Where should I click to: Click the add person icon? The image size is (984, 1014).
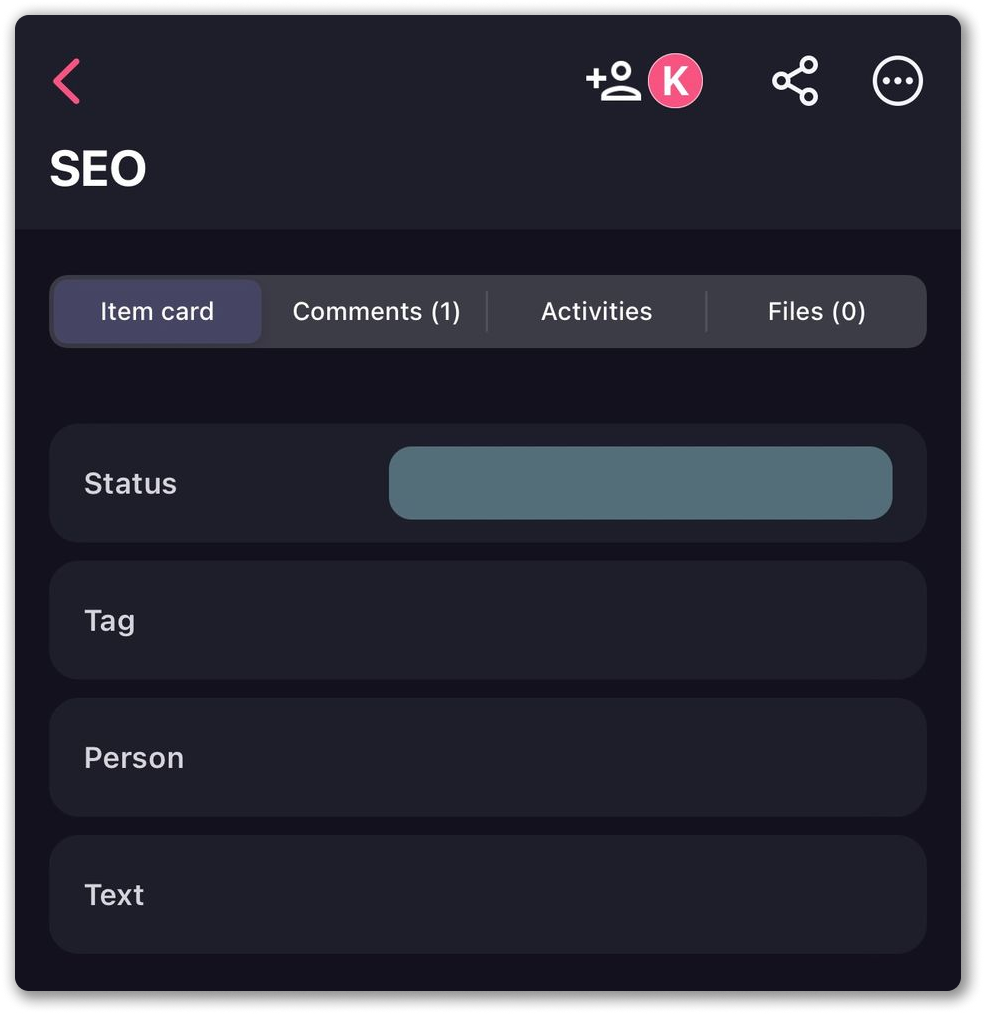coord(613,81)
